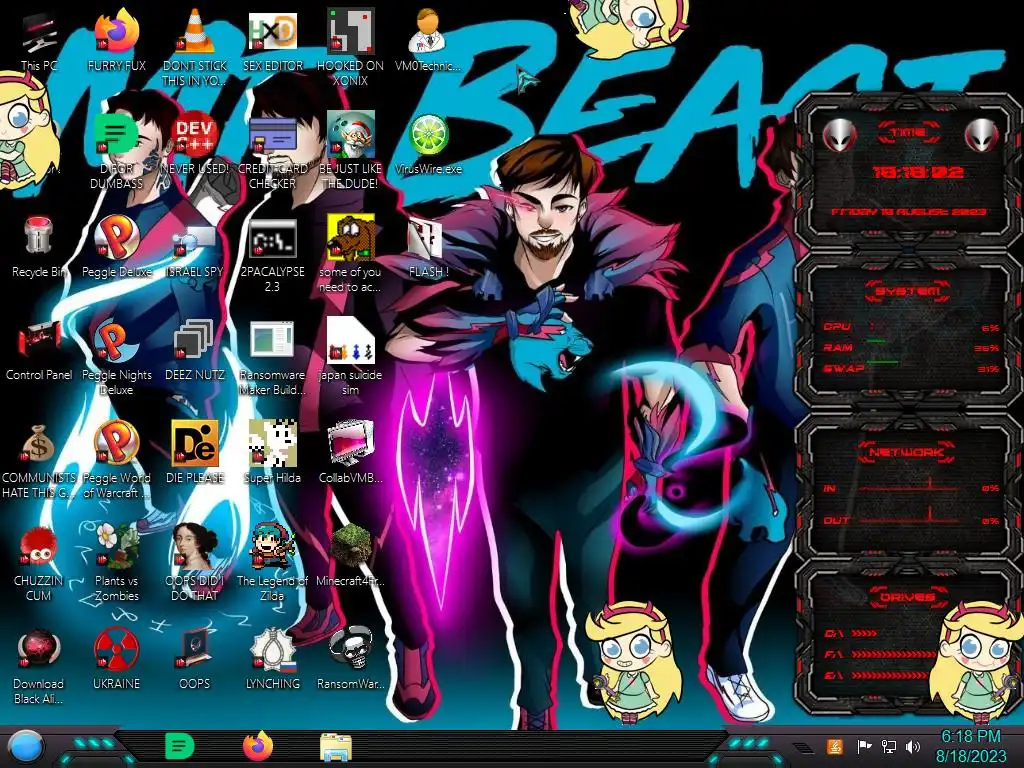This screenshot has height=768, width=1024.
Task: Click the C:\ drive entry in Drives widget
Action: coord(850,633)
